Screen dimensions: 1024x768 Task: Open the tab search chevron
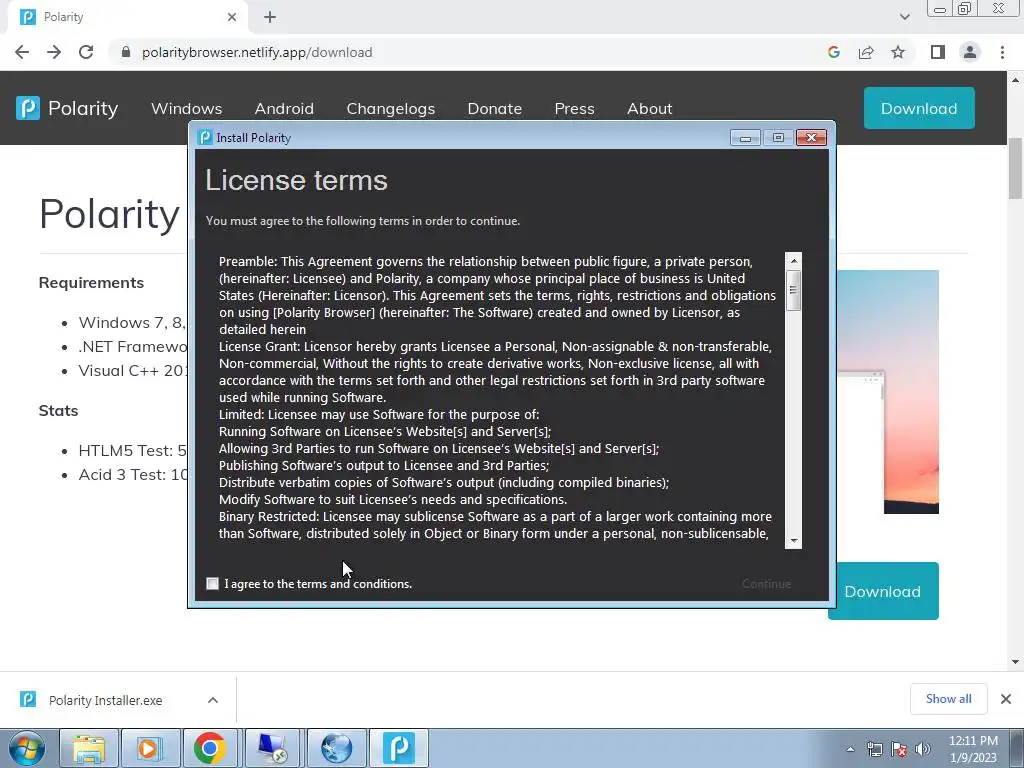(904, 17)
